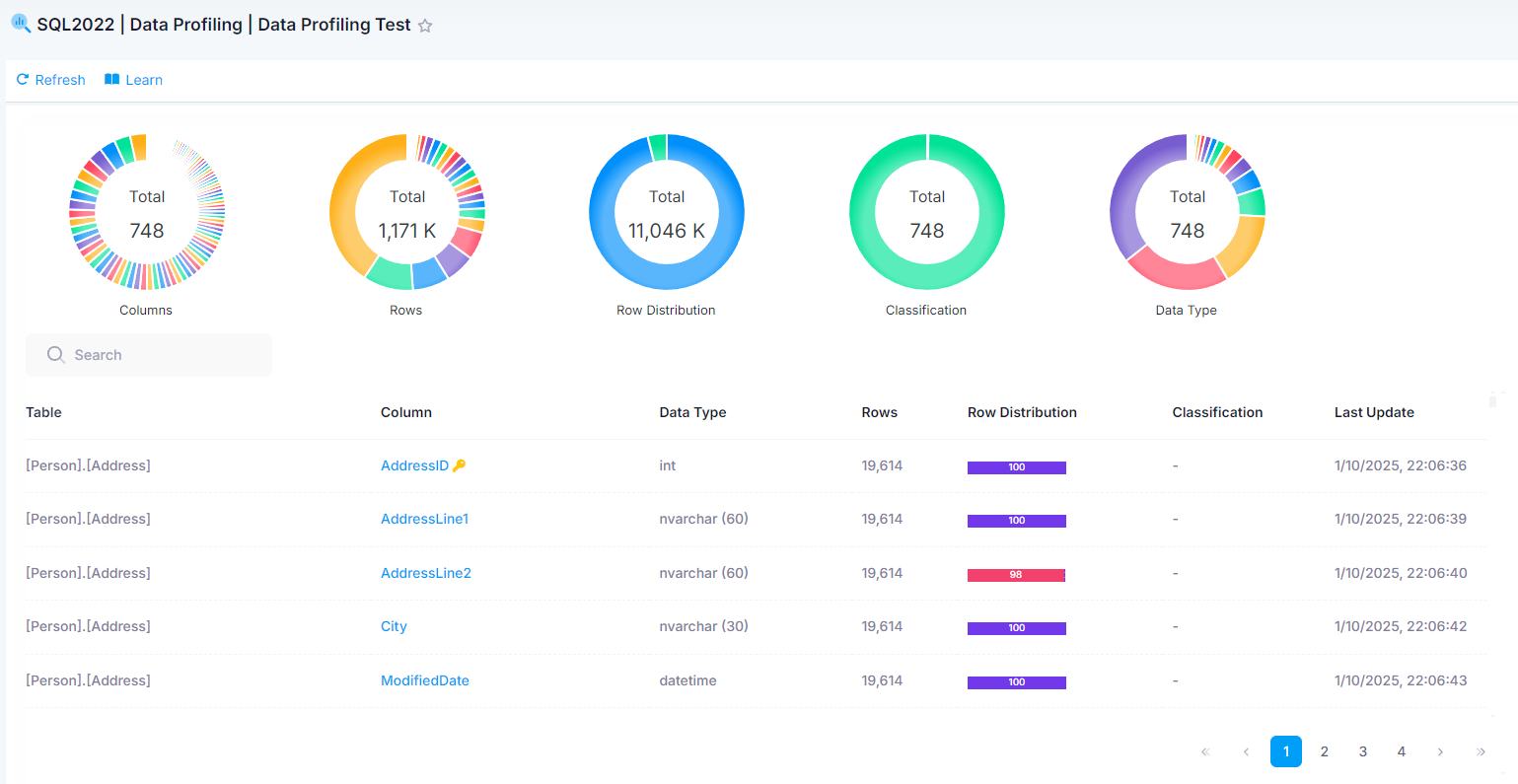Jump to the last page arrow
1518x784 pixels.
1481,751
